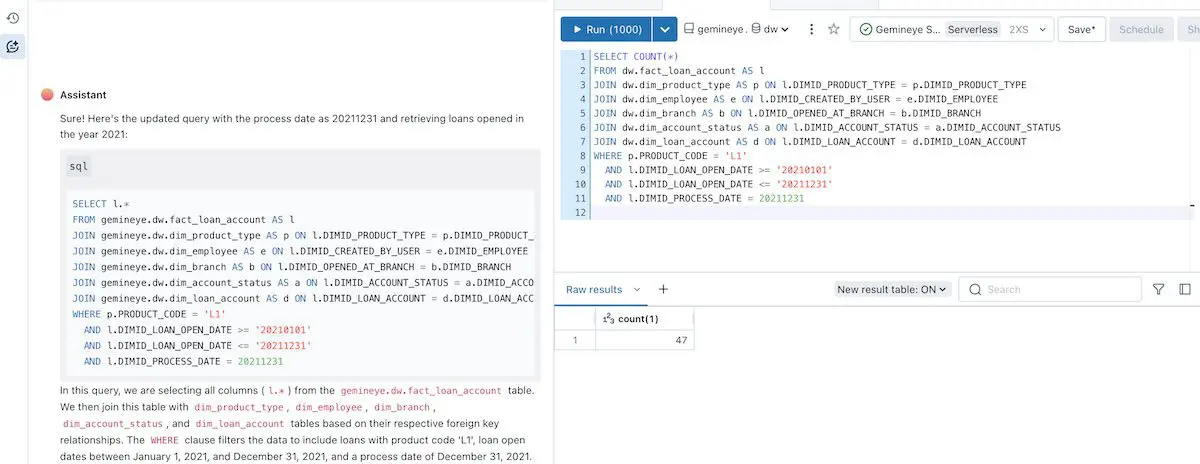Image resolution: width=1200 pixels, height=464 pixels.
Task: Click the Assistant avatar icon
Action: (47, 94)
